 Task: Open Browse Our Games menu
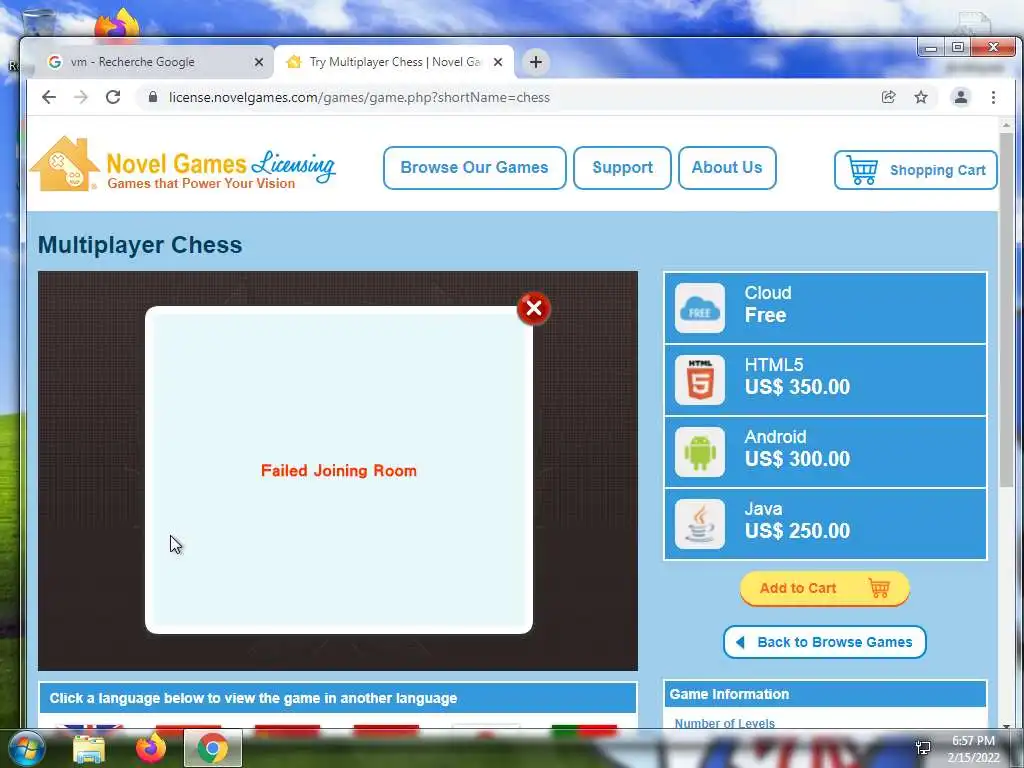coord(474,168)
